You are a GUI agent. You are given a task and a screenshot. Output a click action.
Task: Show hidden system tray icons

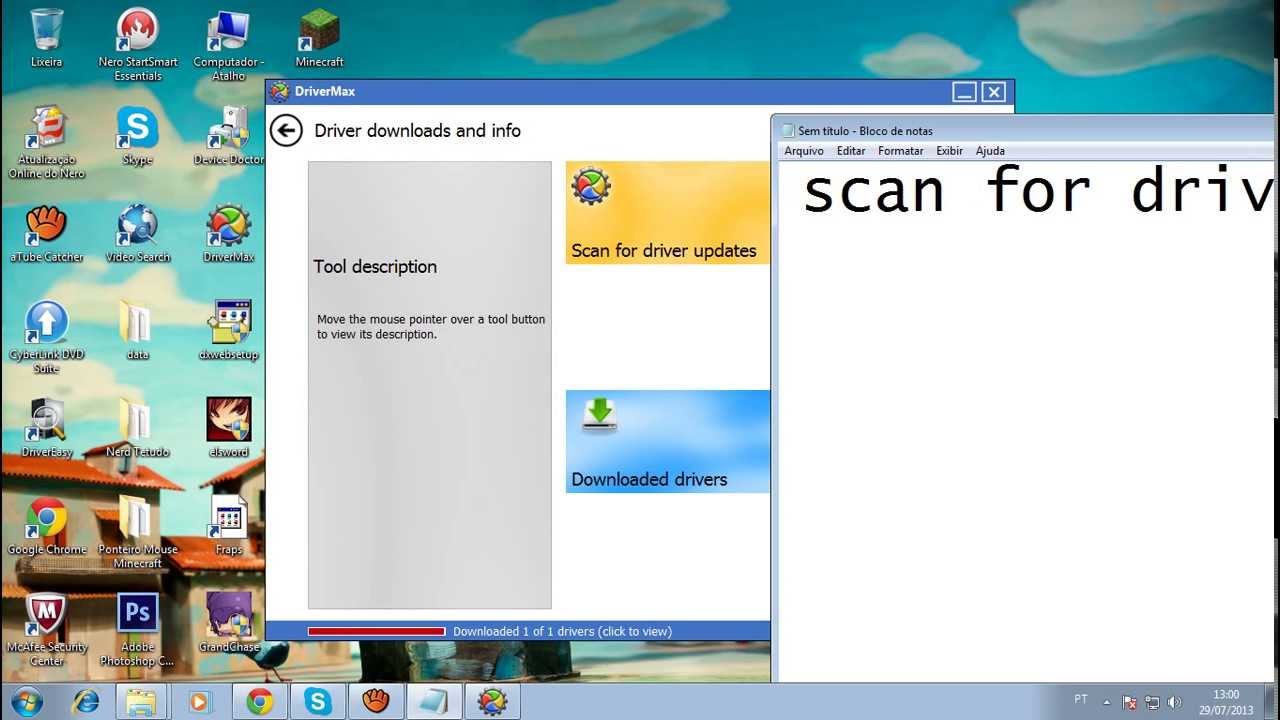pyautogui.click(x=1106, y=702)
